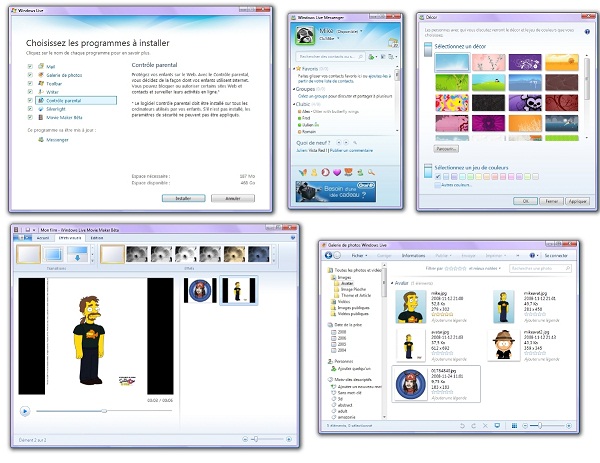
Task: Click Mike's avatar picture in Messenger
Action: pos(305,35)
